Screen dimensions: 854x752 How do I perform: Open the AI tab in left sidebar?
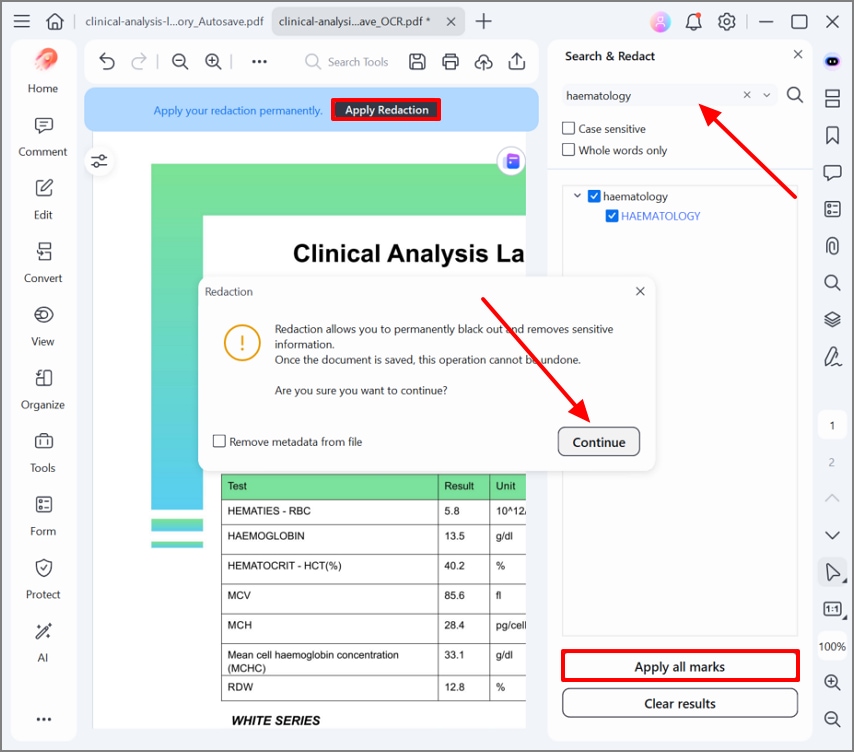(43, 643)
